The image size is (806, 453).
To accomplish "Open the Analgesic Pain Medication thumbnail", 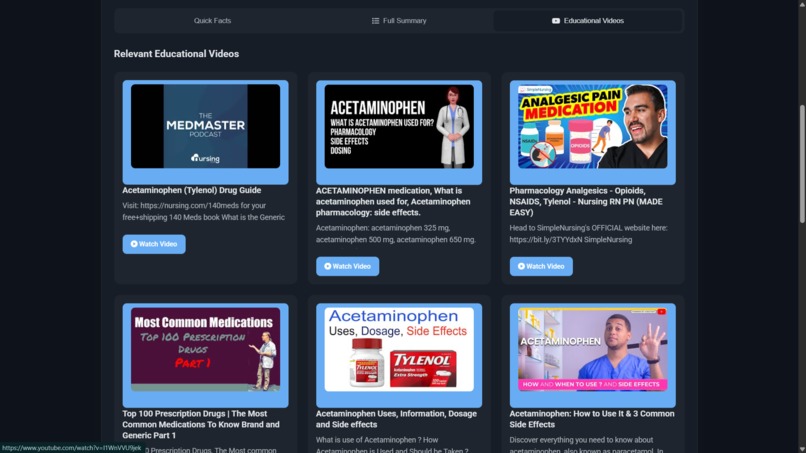I will 593,126.
